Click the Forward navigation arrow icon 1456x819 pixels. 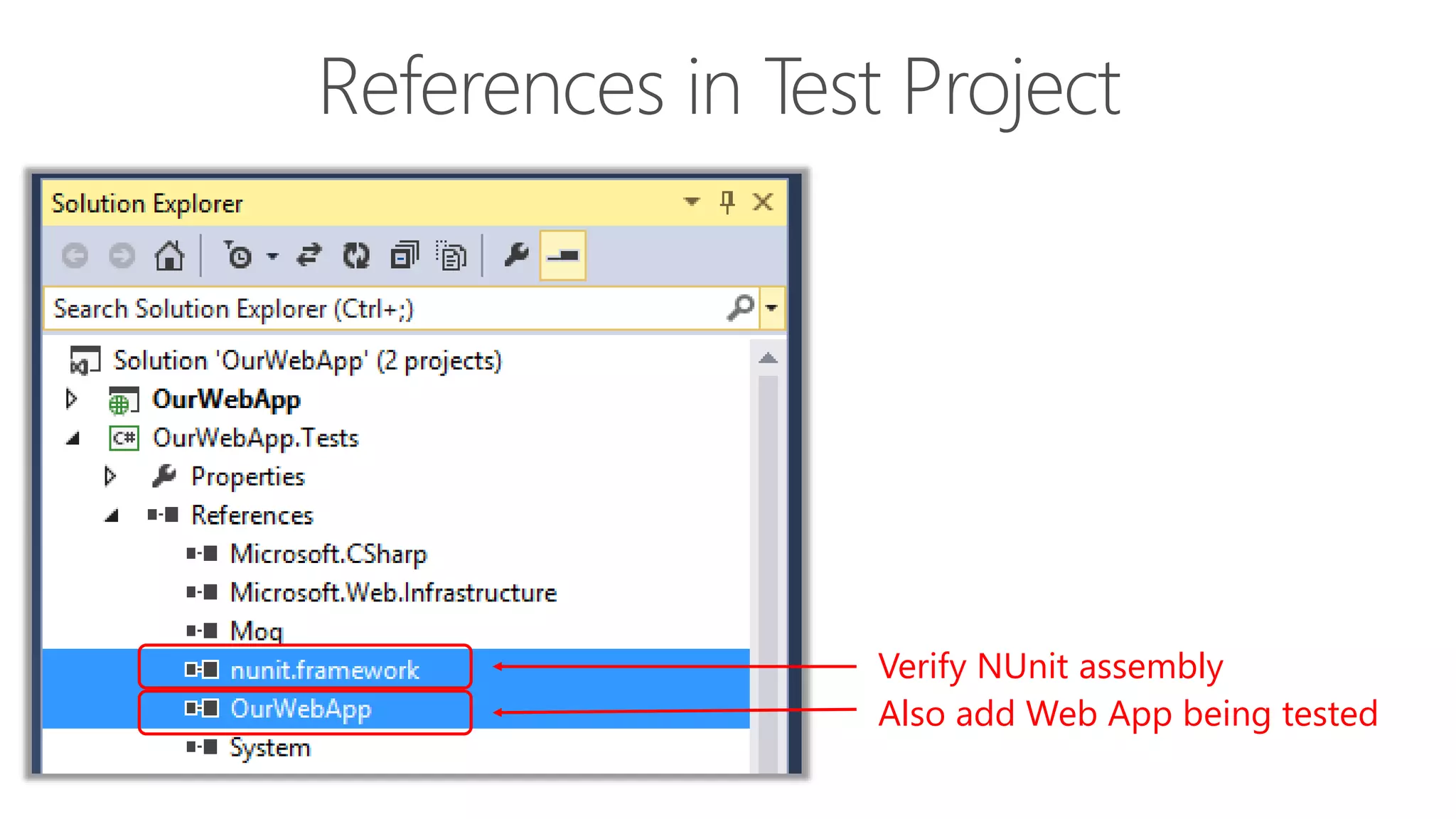pyautogui.click(x=122, y=255)
